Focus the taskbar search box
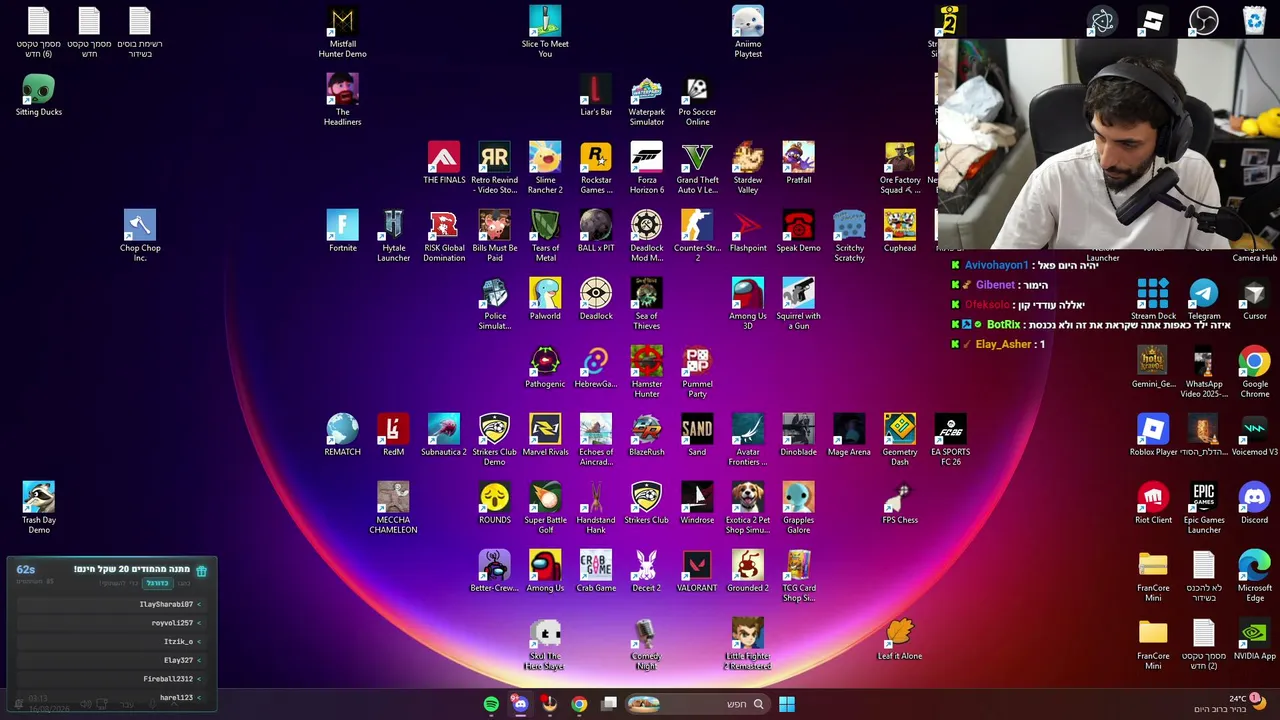This screenshot has width=1280, height=720. coord(696,704)
